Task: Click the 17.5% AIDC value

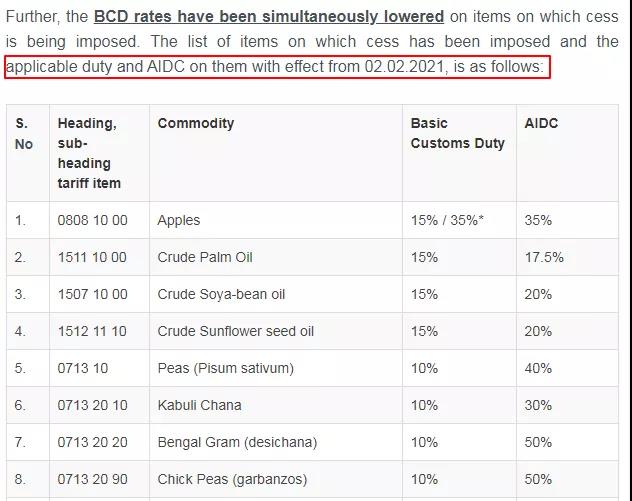Action: 544,257
